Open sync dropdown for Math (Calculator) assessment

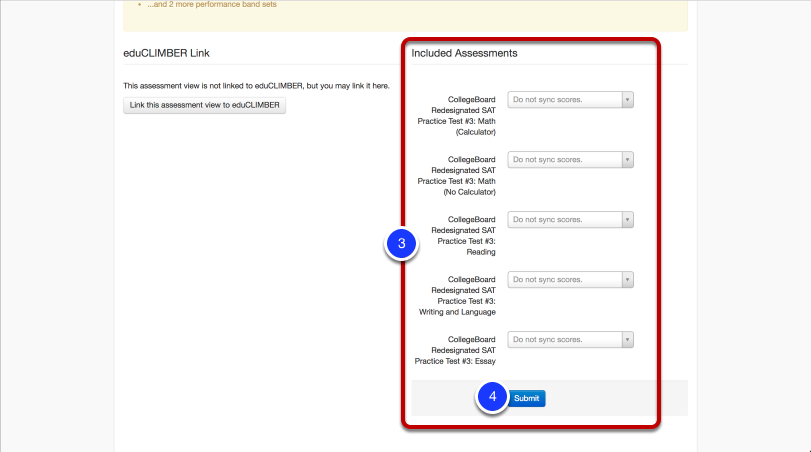(570, 100)
